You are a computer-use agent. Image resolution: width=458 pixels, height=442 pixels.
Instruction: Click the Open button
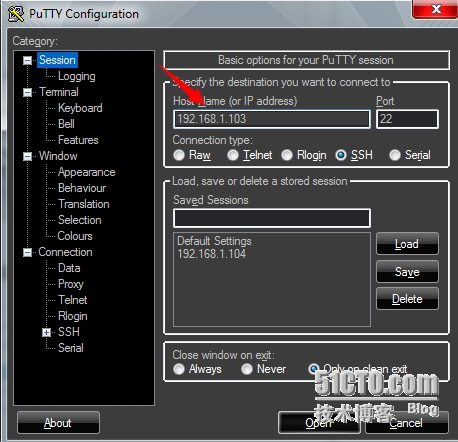pyautogui.click(x=319, y=423)
